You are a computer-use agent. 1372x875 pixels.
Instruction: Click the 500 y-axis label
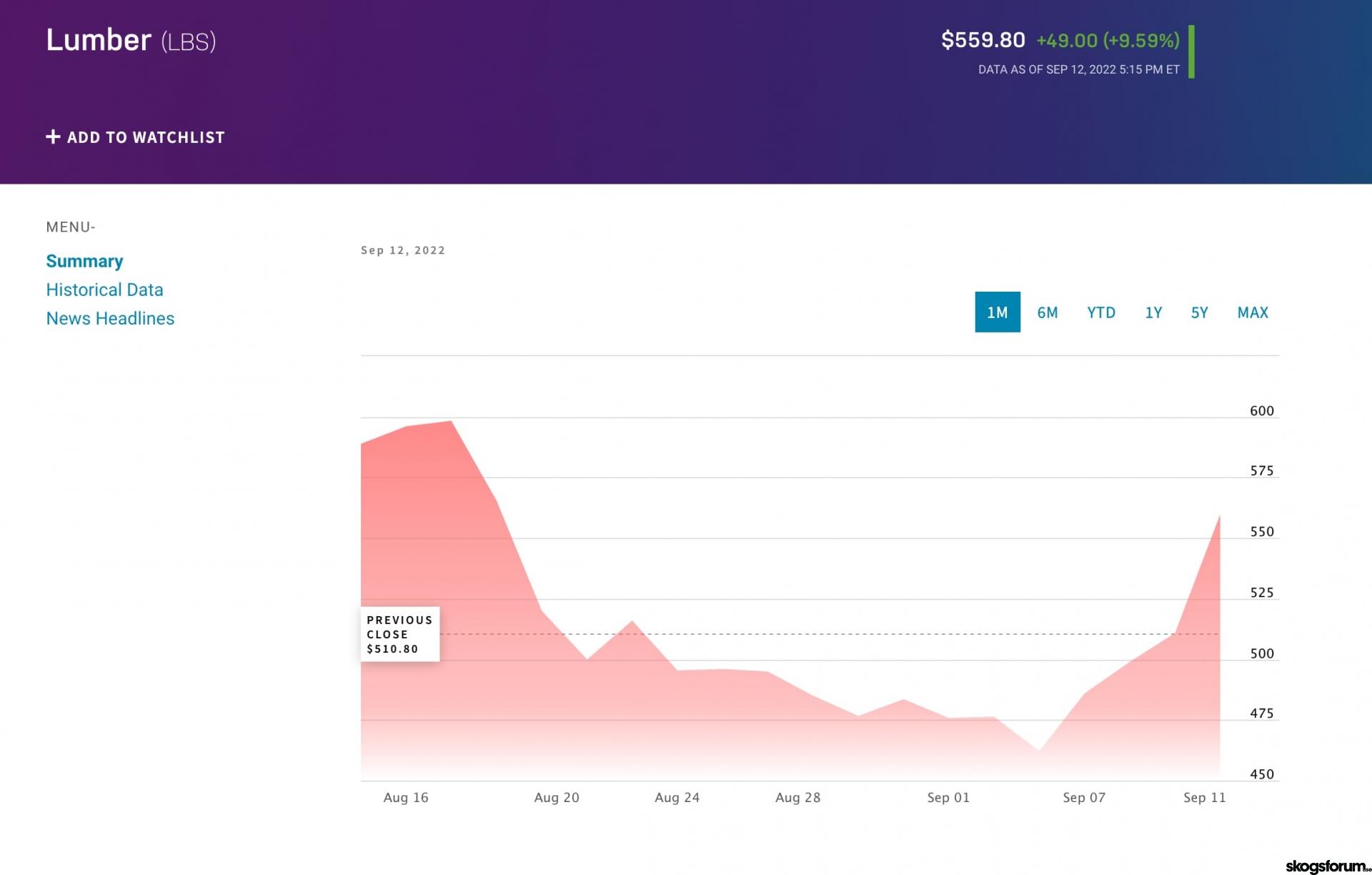(1262, 653)
